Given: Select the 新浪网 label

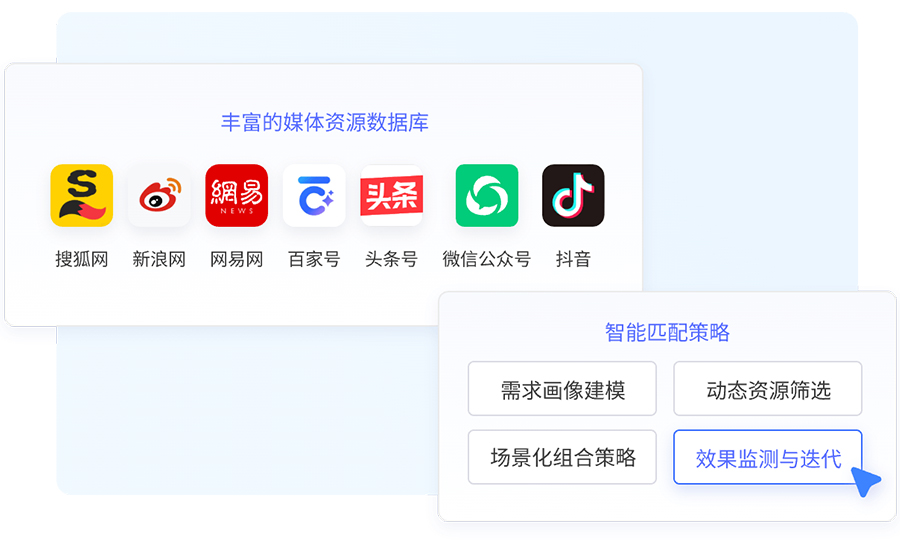Looking at the screenshot, I should (159, 259).
